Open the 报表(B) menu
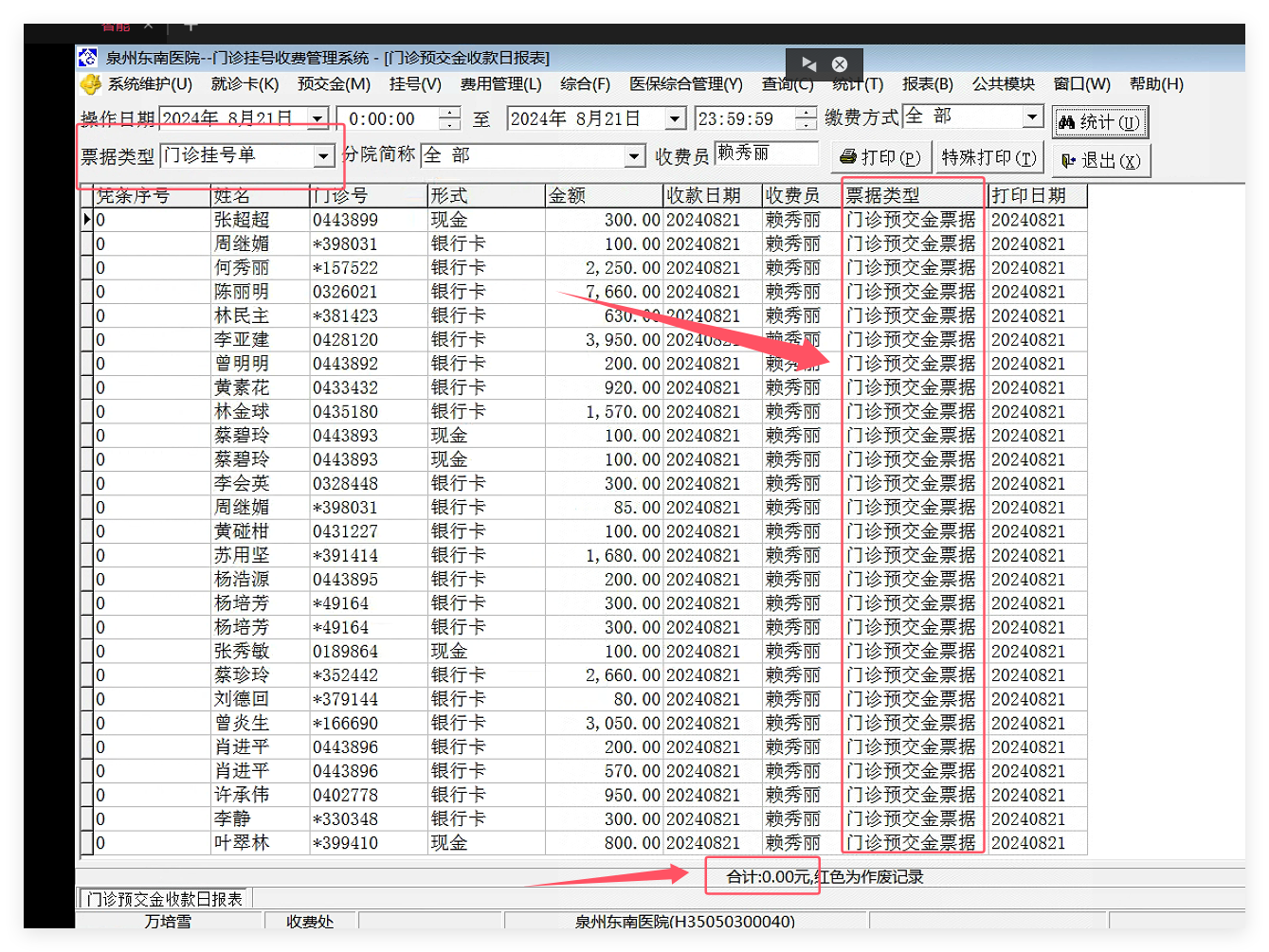The image size is (1269, 952). click(928, 84)
